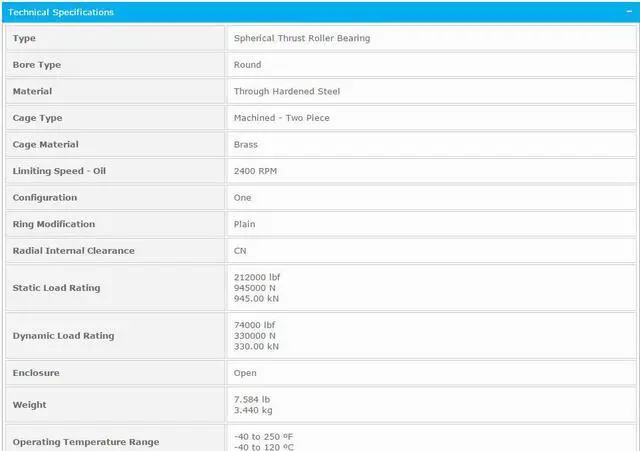
Task: Select the Open enclosure value
Action: coord(245,373)
